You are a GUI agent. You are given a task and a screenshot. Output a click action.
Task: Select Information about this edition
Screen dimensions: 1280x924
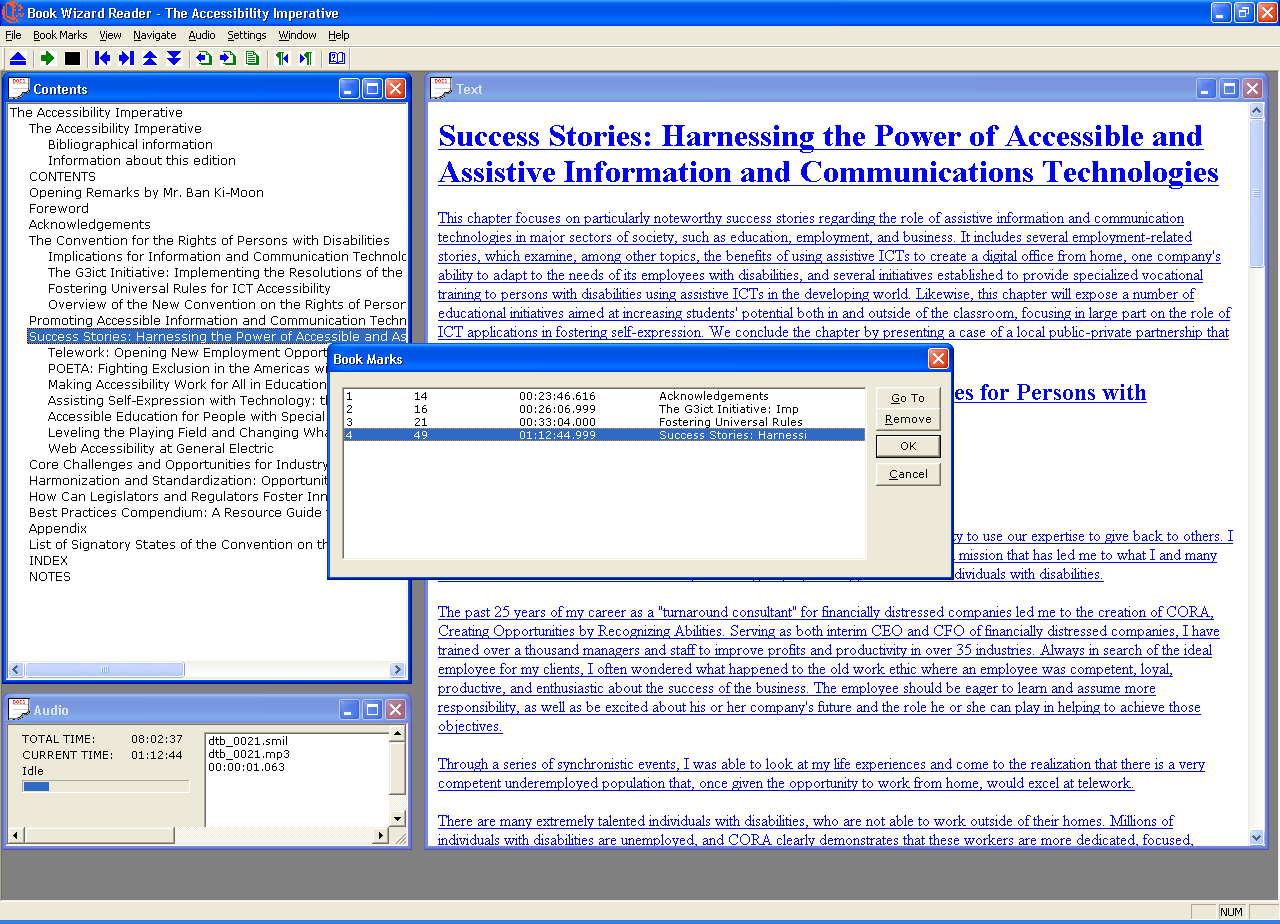click(142, 161)
